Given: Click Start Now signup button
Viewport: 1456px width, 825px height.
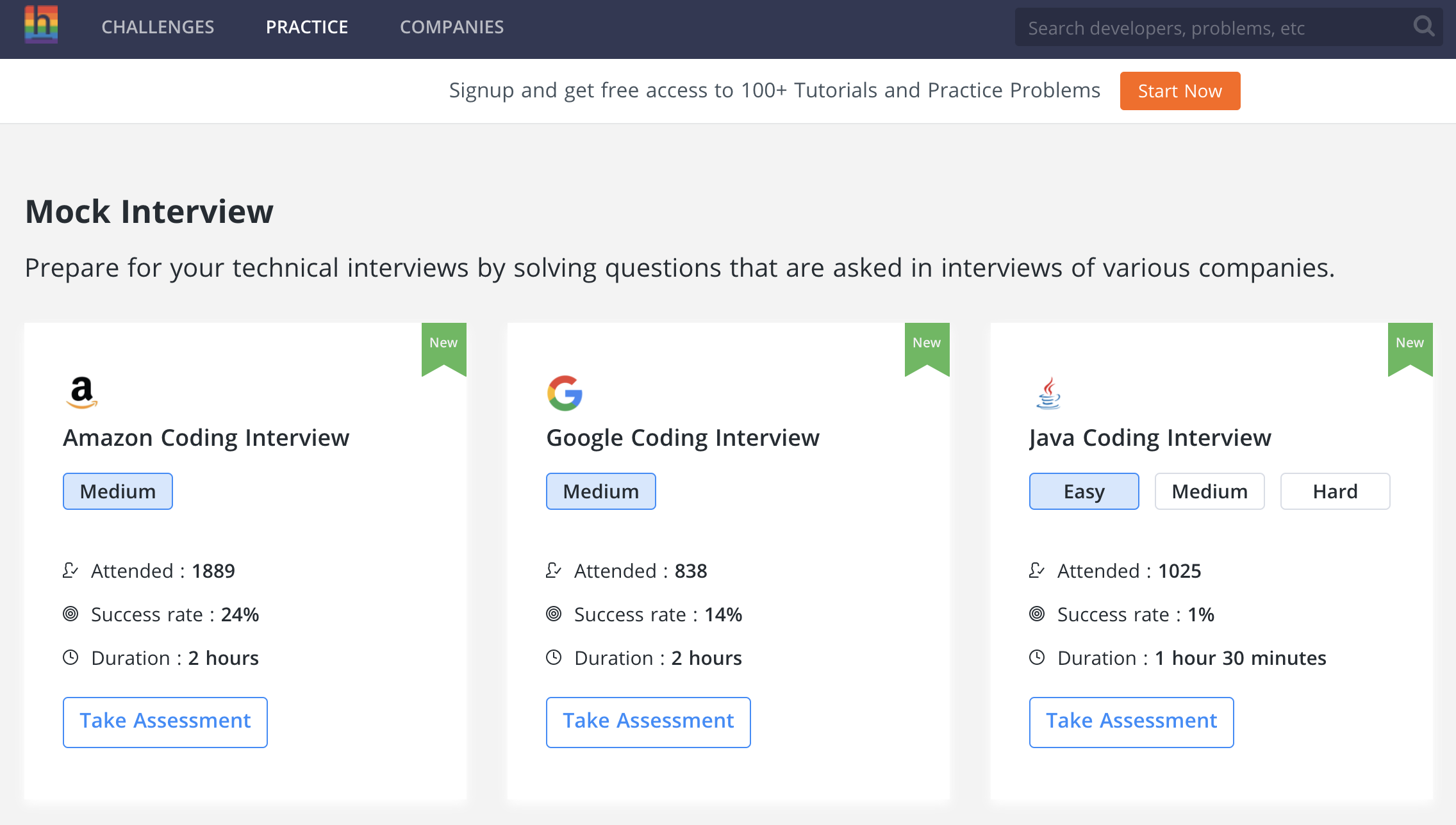Looking at the screenshot, I should point(1180,91).
